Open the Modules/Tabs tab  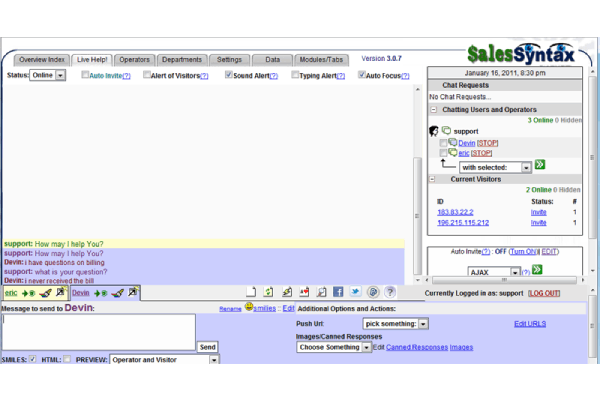[x=321, y=60]
